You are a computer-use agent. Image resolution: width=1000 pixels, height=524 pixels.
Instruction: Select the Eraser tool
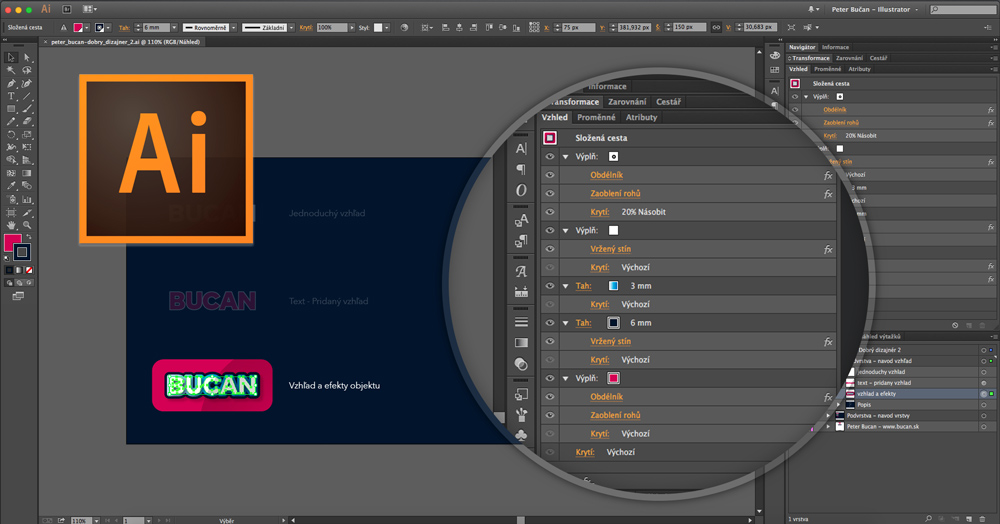tap(27, 121)
